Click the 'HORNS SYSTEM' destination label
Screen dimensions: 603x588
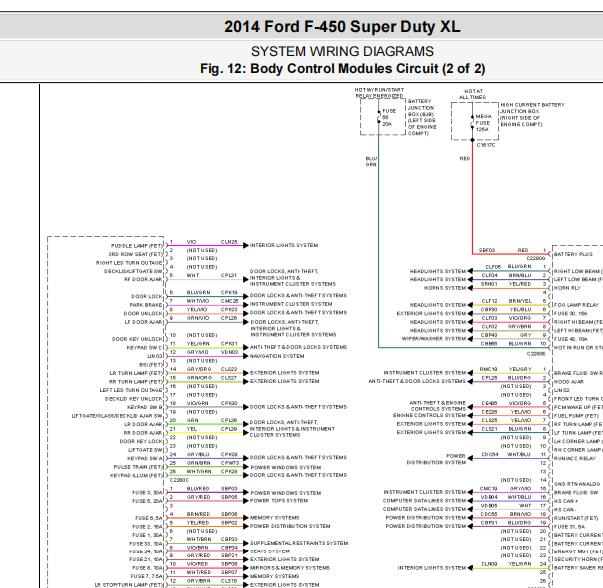pos(445,288)
